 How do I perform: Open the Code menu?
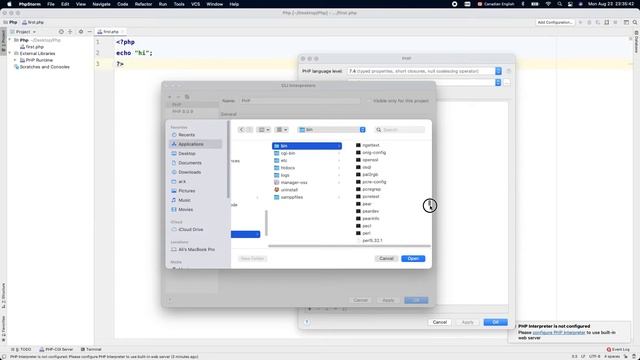click(122, 4)
